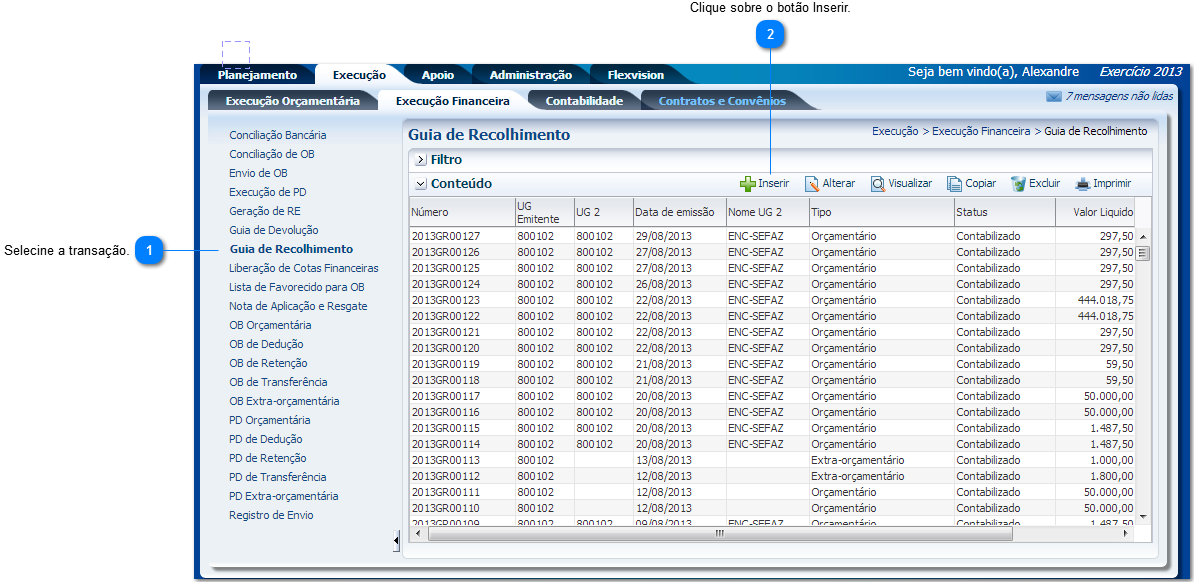Screen dimensions: 1194x582
Task: Select OB Orçamentária from the left menu
Action: click(x=270, y=325)
